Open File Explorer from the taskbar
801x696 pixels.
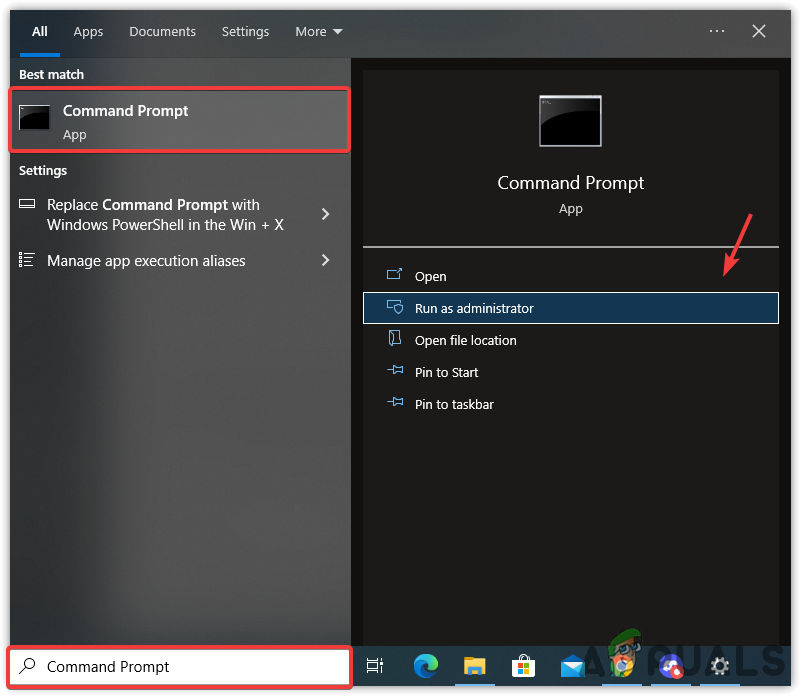point(474,666)
